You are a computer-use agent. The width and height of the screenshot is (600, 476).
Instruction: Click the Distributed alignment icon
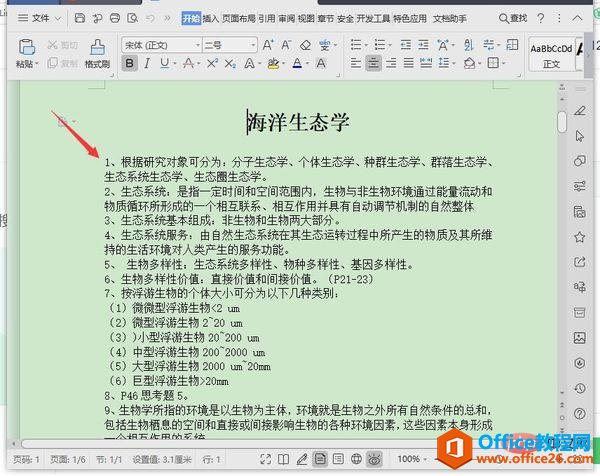[x=426, y=63]
